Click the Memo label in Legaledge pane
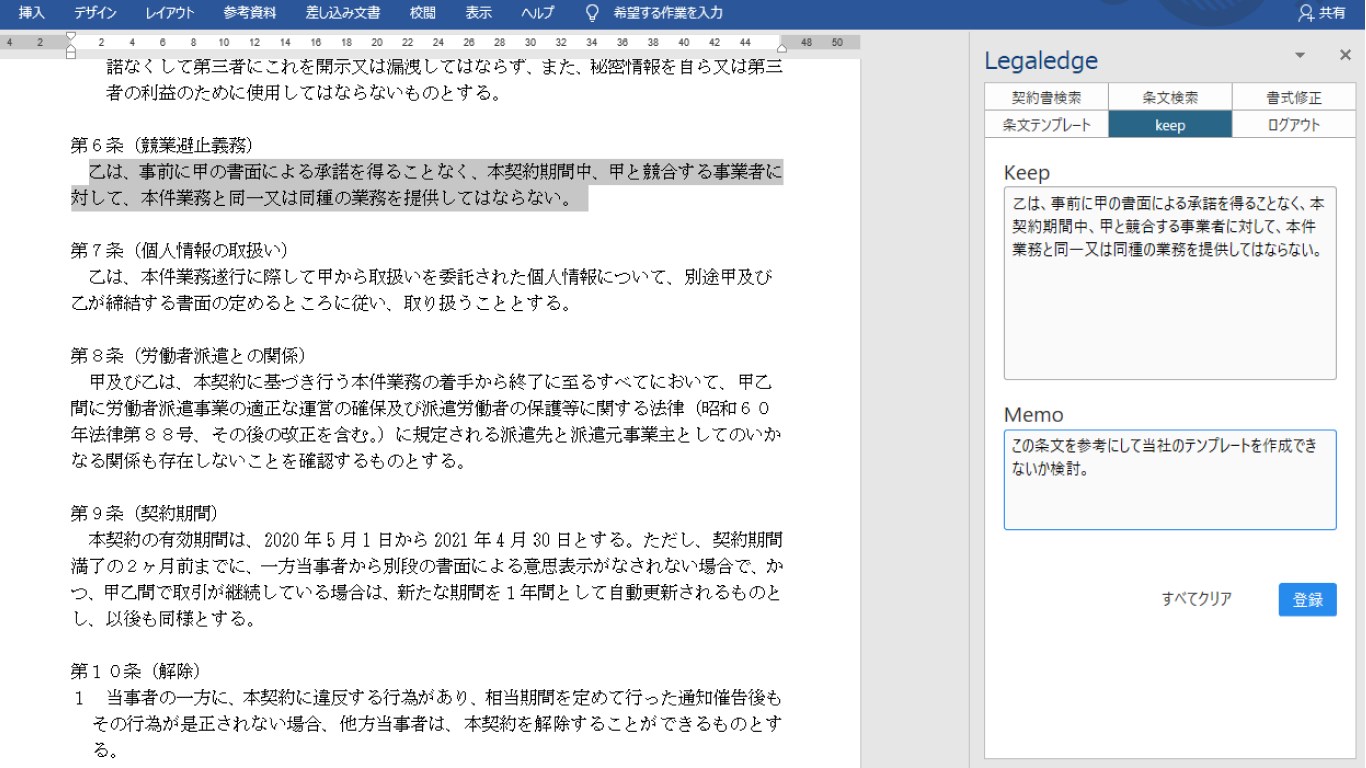 click(1034, 415)
